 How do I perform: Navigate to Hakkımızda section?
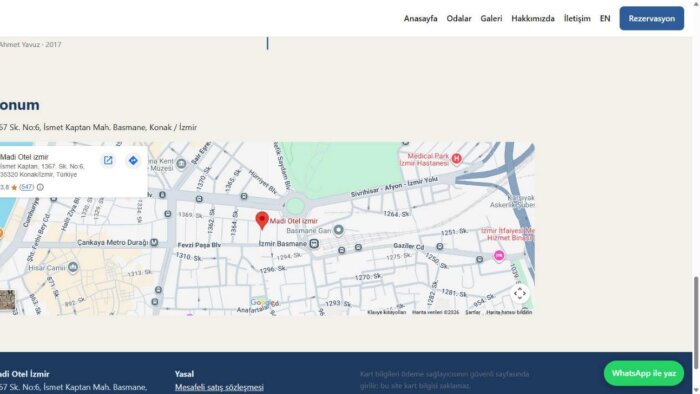click(x=533, y=18)
